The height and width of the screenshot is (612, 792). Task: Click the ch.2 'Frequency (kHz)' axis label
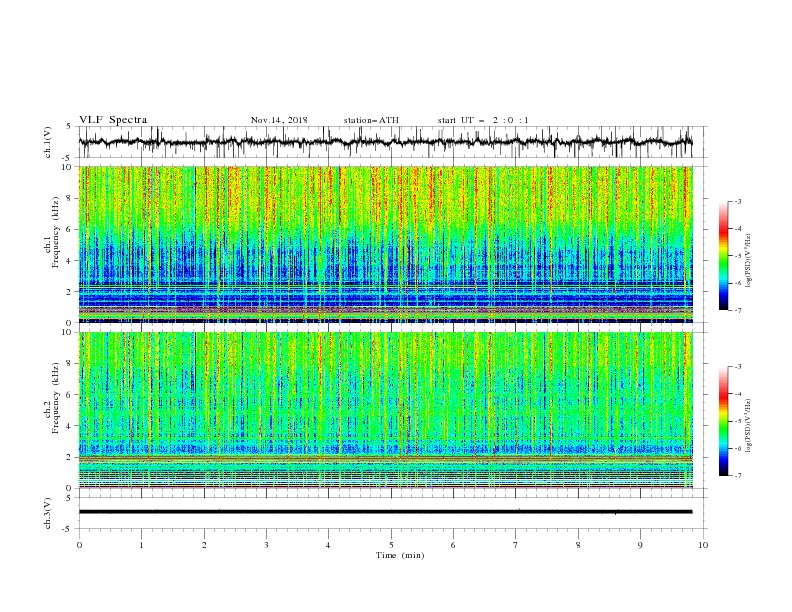tap(56, 397)
